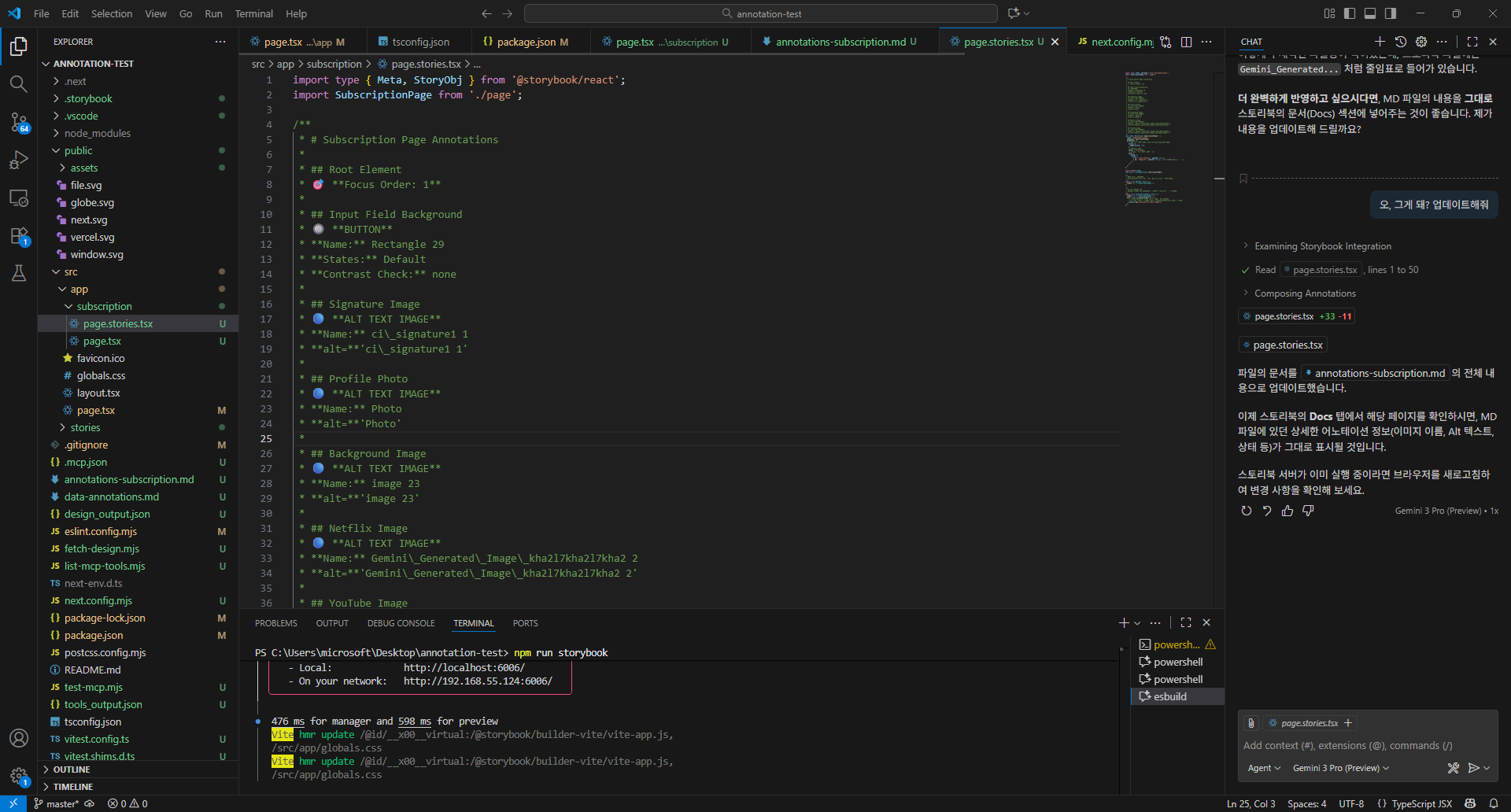
Task: Open annotations-subscription.md link in chat
Action: tap(1379, 373)
